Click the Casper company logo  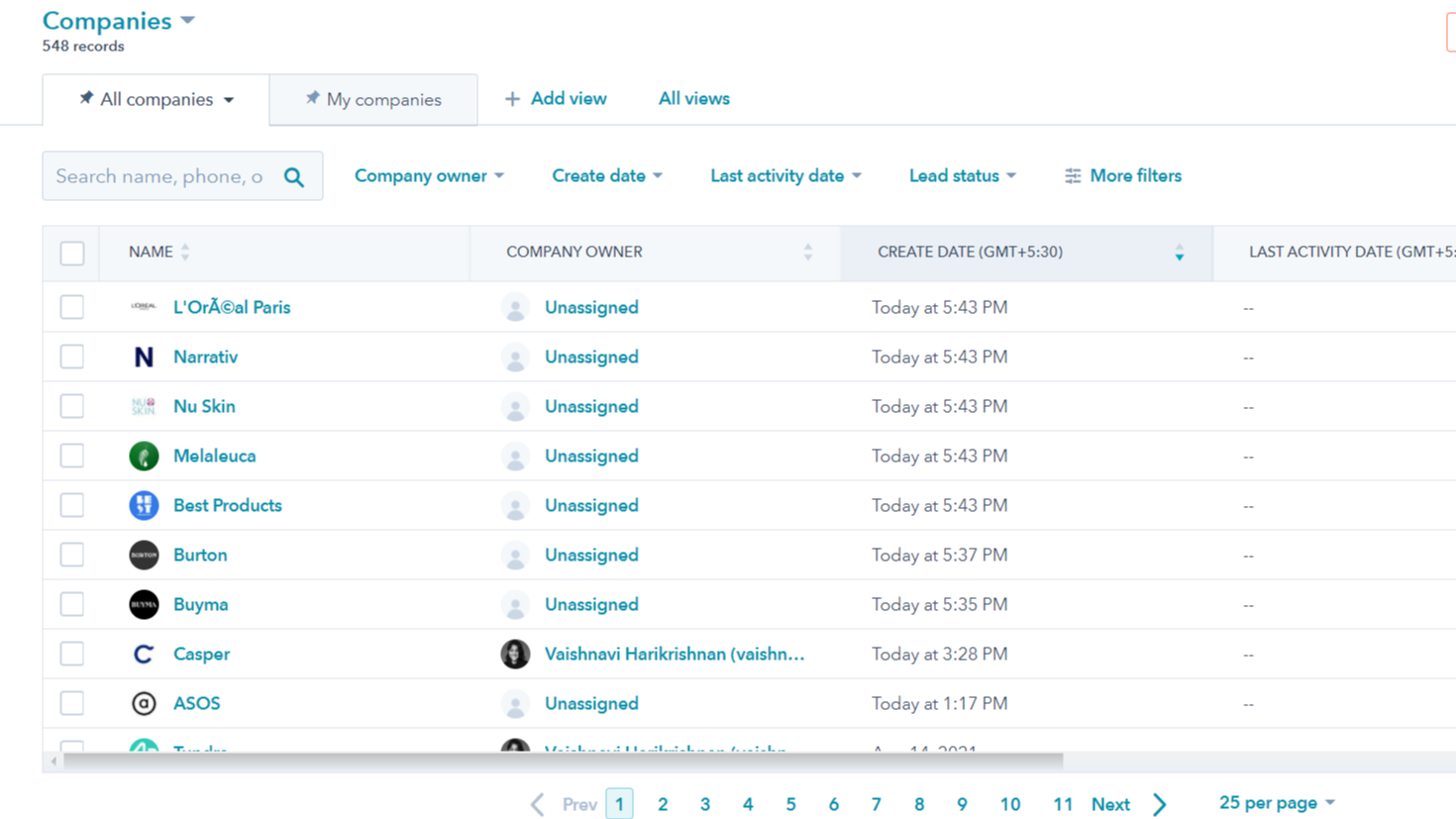pos(144,654)
